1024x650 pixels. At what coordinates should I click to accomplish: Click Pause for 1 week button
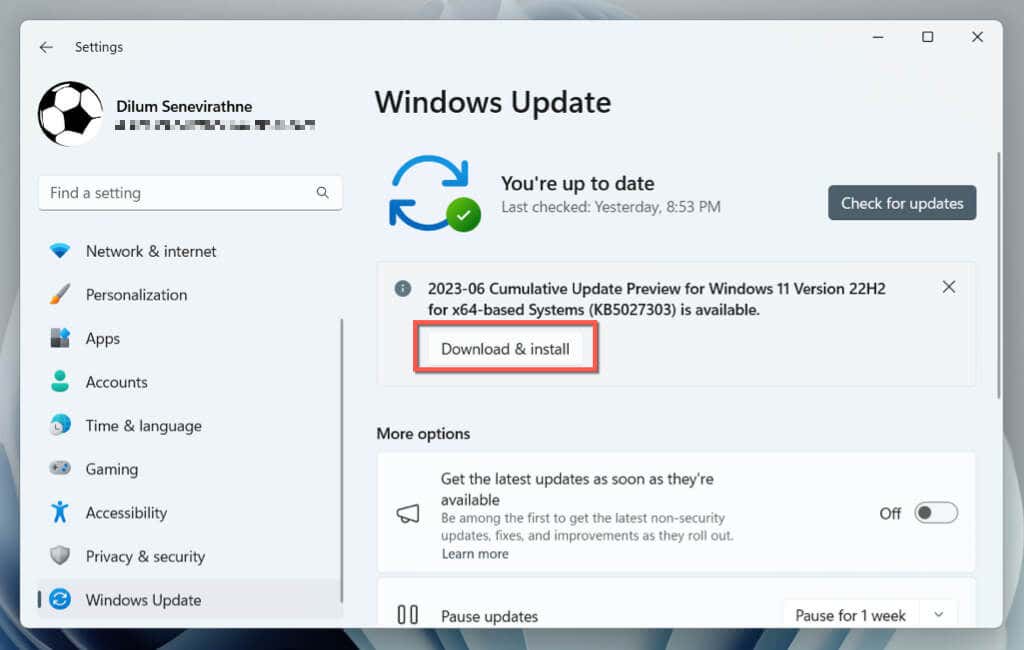(x=850, y=615)
